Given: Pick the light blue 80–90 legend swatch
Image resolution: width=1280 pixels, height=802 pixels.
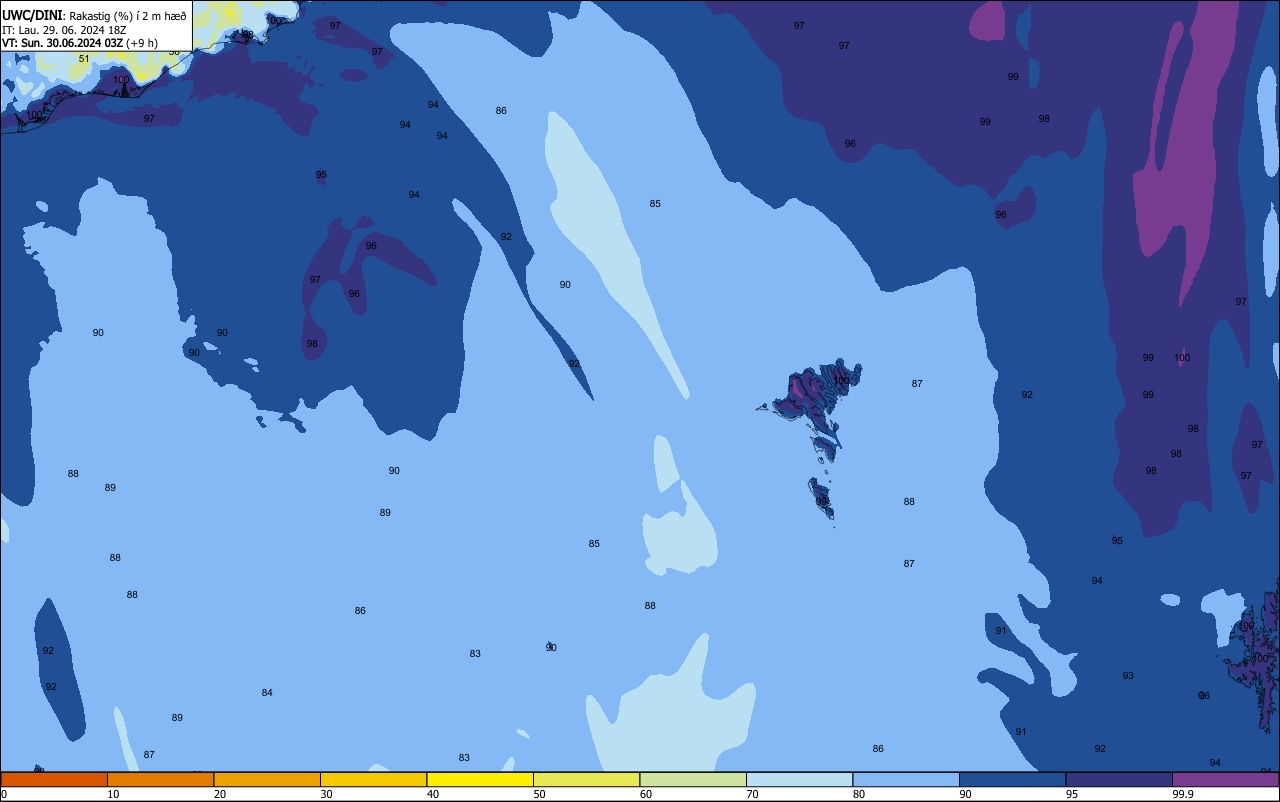Looking at the screenshot, I should (906, 779).
